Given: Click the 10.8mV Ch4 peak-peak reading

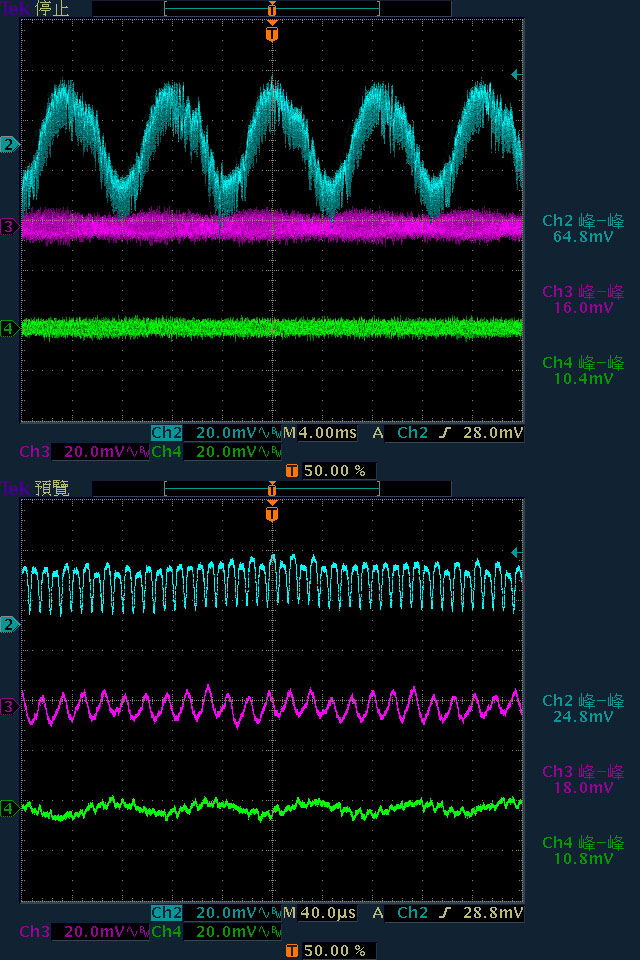Looking at the screenshot, I should coord(583,858).
